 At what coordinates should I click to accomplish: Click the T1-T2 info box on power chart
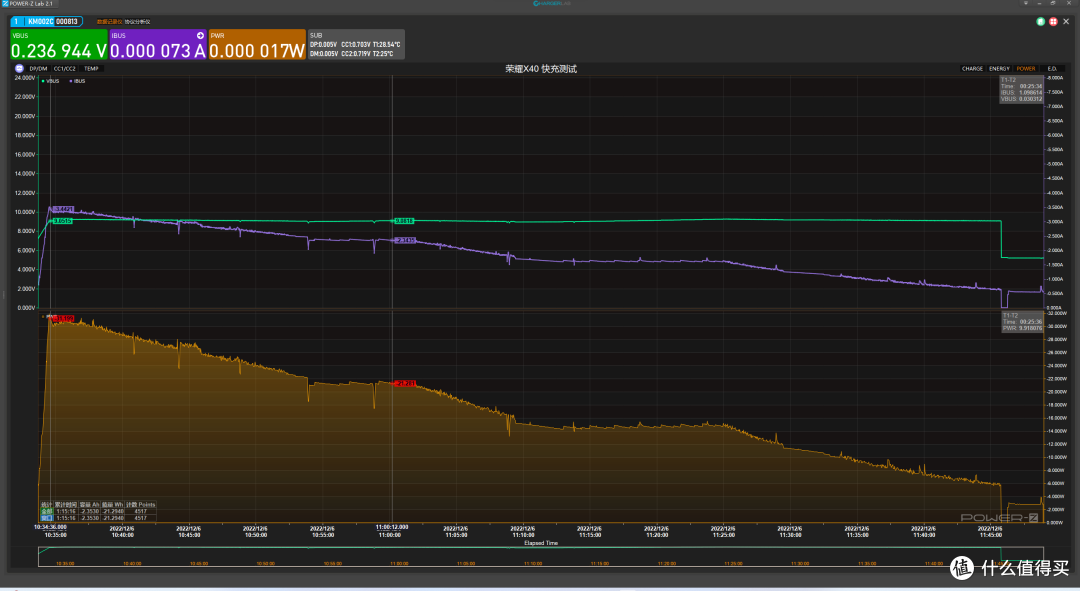click(x=1021, y=322)
